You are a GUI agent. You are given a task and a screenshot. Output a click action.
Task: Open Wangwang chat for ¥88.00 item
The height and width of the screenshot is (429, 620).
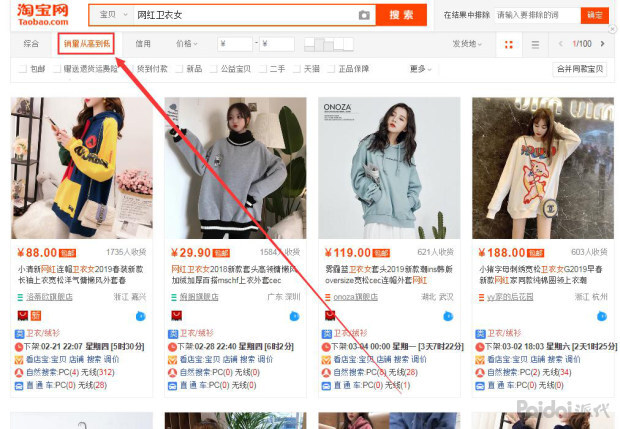point(141,316)
